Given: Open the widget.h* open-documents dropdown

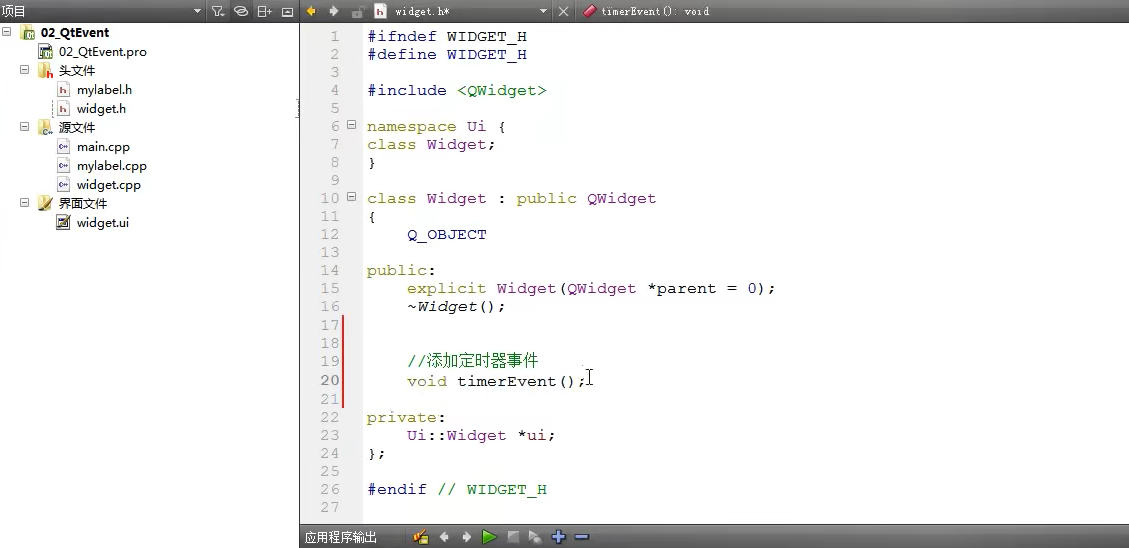Looking at the screenshot, I should [x=544, y=12].
